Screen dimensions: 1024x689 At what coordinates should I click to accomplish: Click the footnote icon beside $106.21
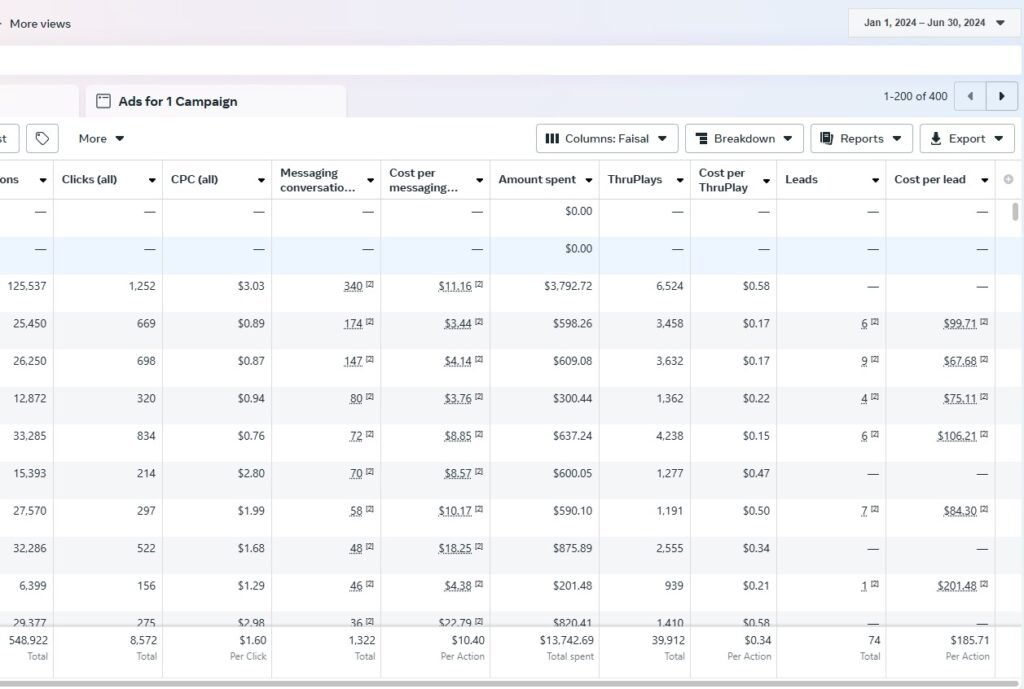tap(984, 434)
